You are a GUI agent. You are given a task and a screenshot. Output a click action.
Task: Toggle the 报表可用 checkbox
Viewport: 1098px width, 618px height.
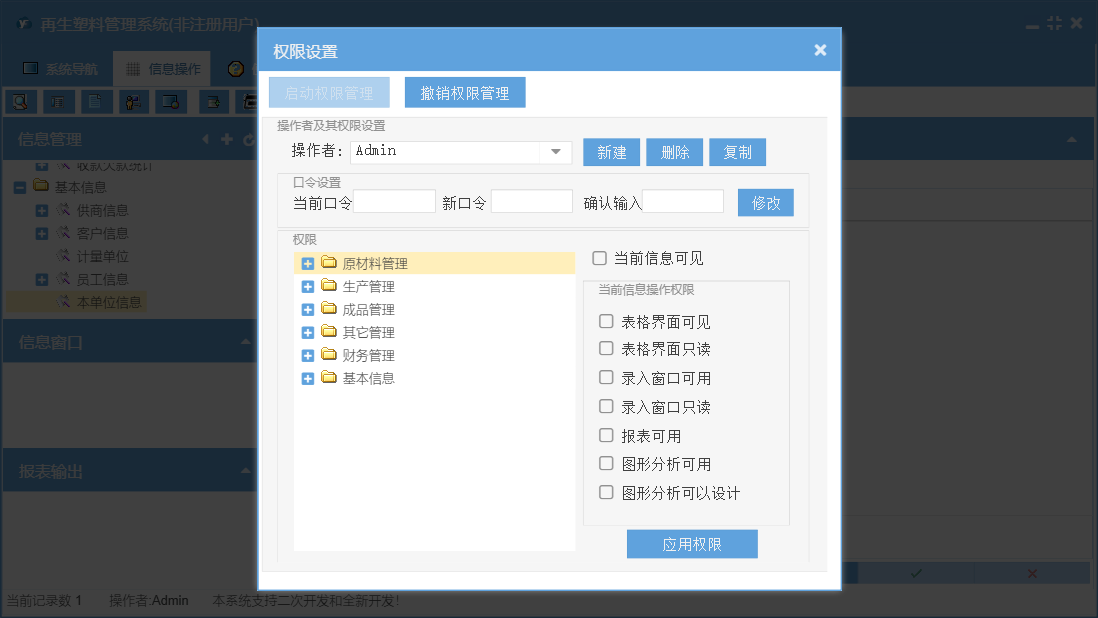[606, 436]
